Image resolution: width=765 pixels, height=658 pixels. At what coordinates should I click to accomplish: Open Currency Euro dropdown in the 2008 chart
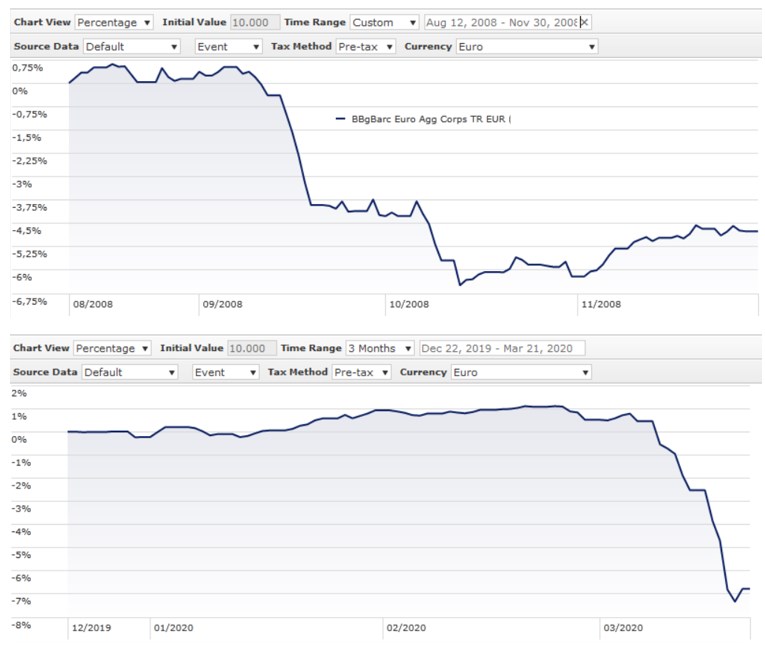527,46
